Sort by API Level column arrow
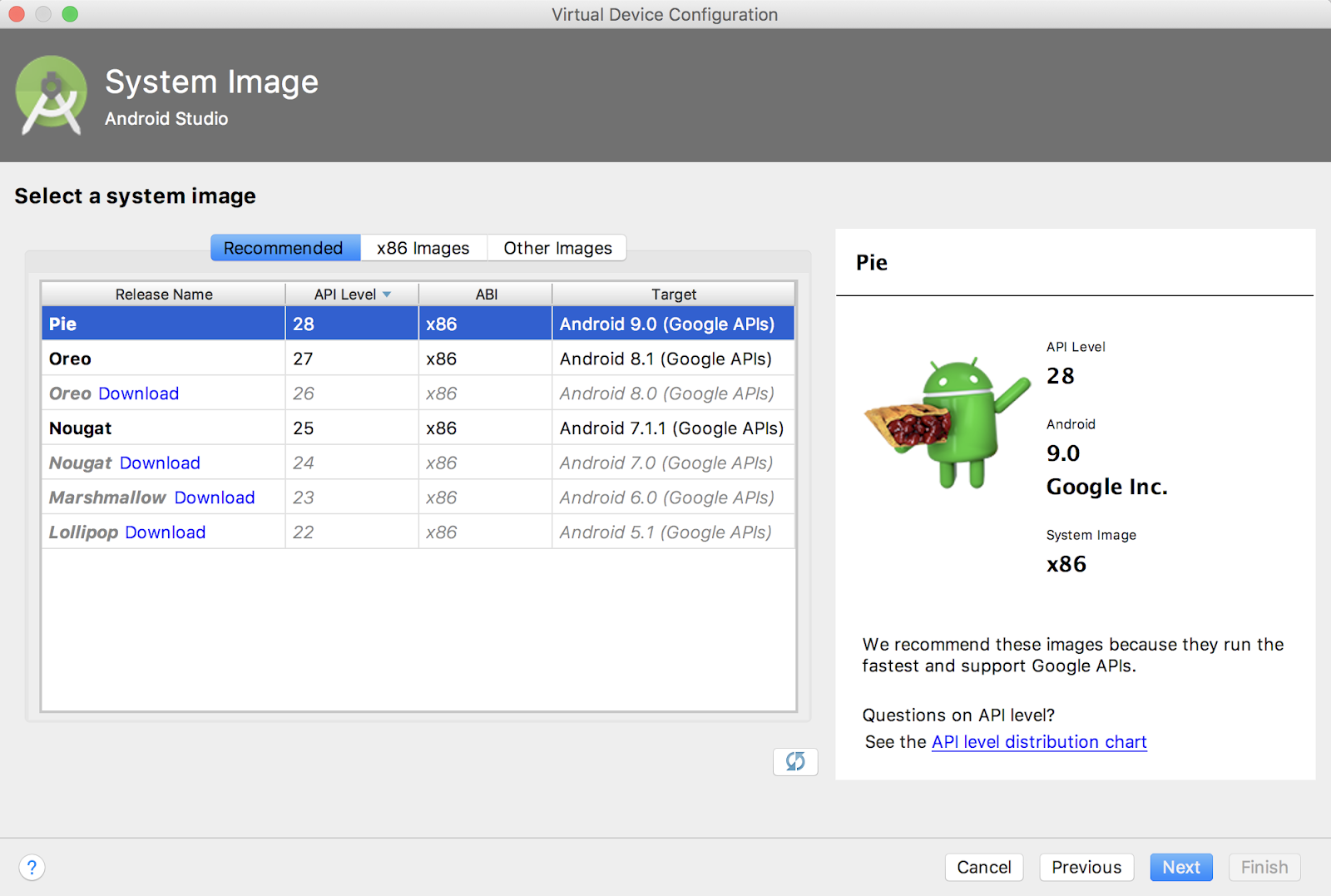The height and width of the screenshot is (896, 1331). tap(387, 295)
